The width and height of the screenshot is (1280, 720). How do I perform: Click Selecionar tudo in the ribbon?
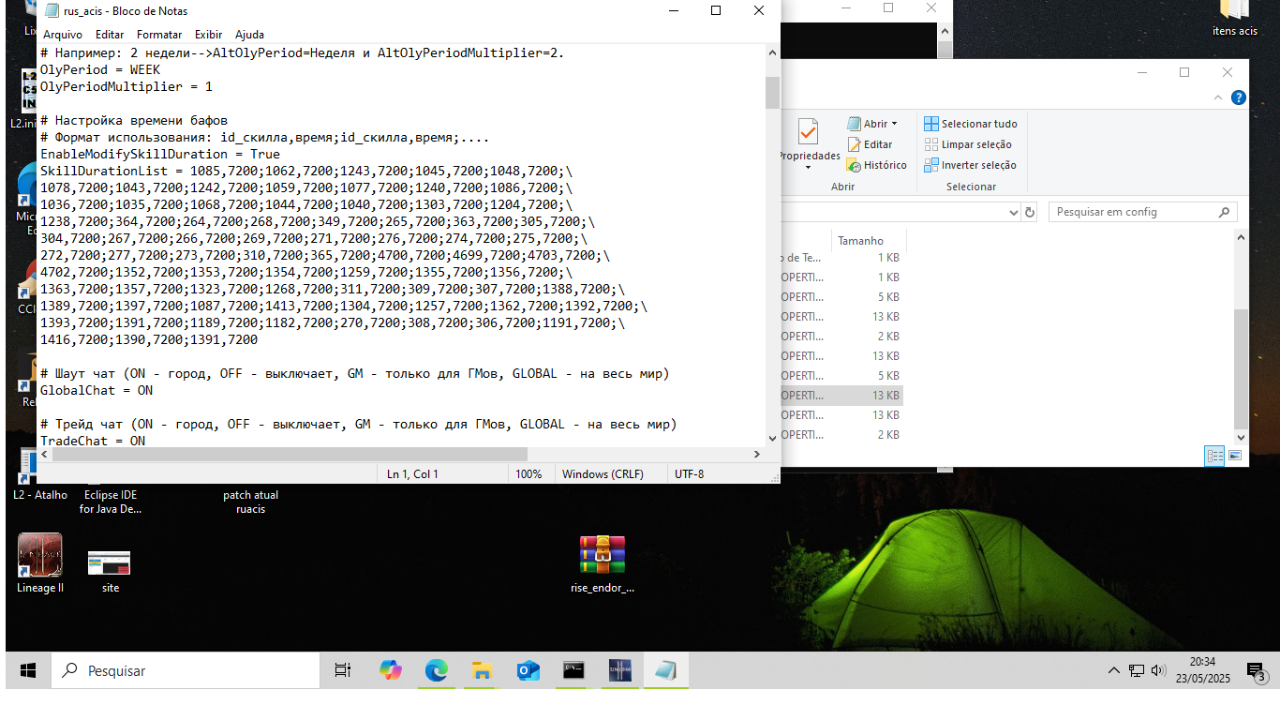click(970, 124)
